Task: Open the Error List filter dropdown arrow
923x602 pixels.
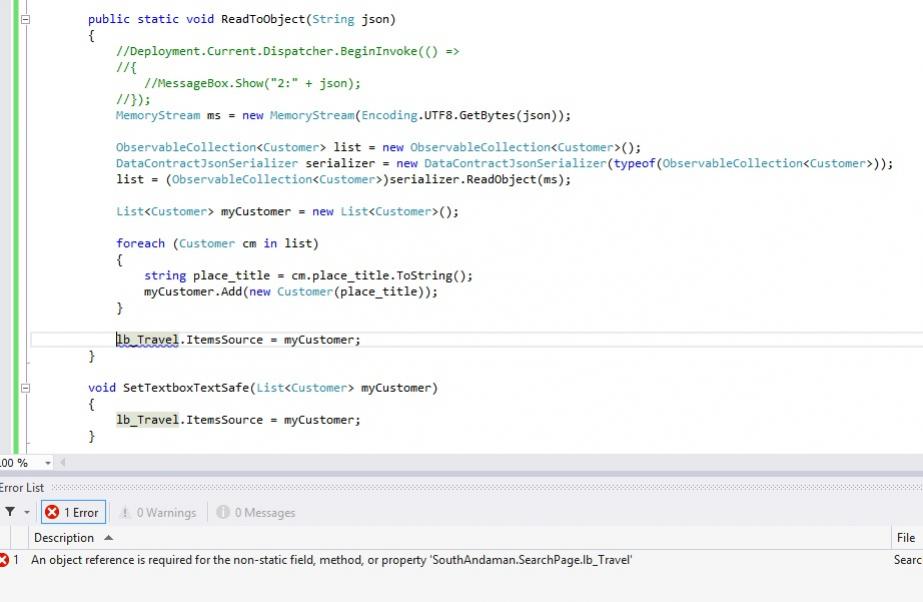Action: pyautogui.click(x=26, y=513)
